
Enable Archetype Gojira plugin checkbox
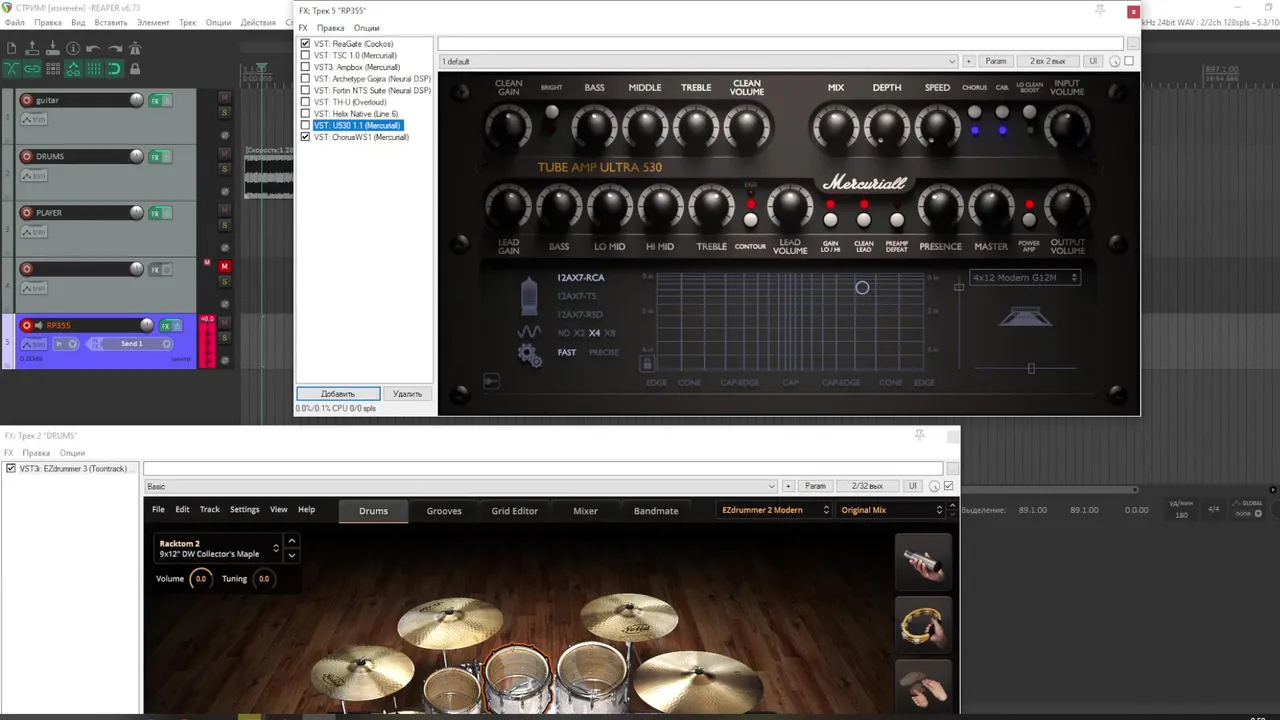[x=306, y=78]
